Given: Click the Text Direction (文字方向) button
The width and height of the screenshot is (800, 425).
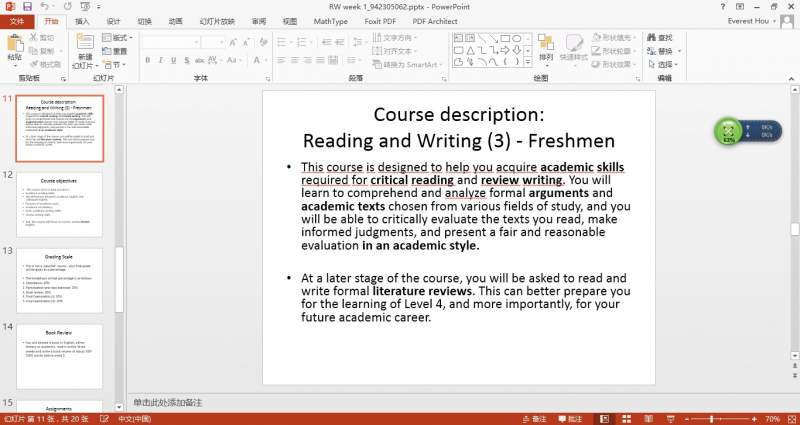Looking at the screenshot, I should pos(395,37).
